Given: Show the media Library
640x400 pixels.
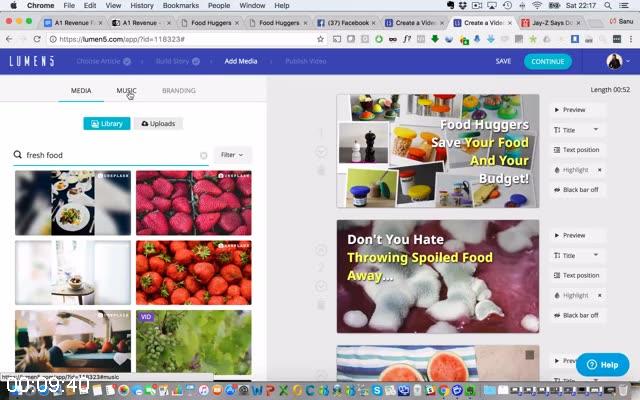Looking at the screenshot, I should [x=107, y=124].
